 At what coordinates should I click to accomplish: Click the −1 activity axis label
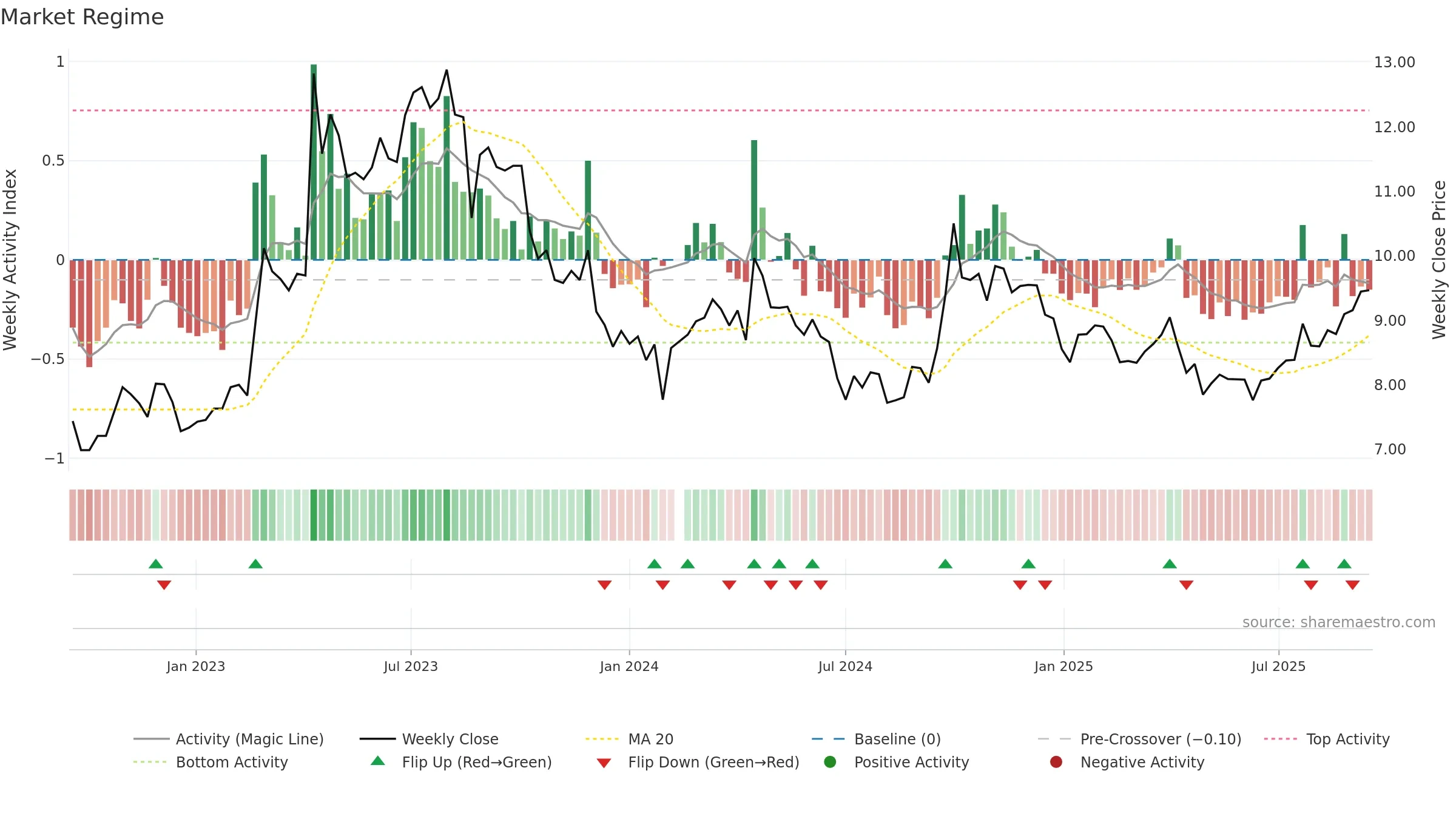(x=54, y=458)
